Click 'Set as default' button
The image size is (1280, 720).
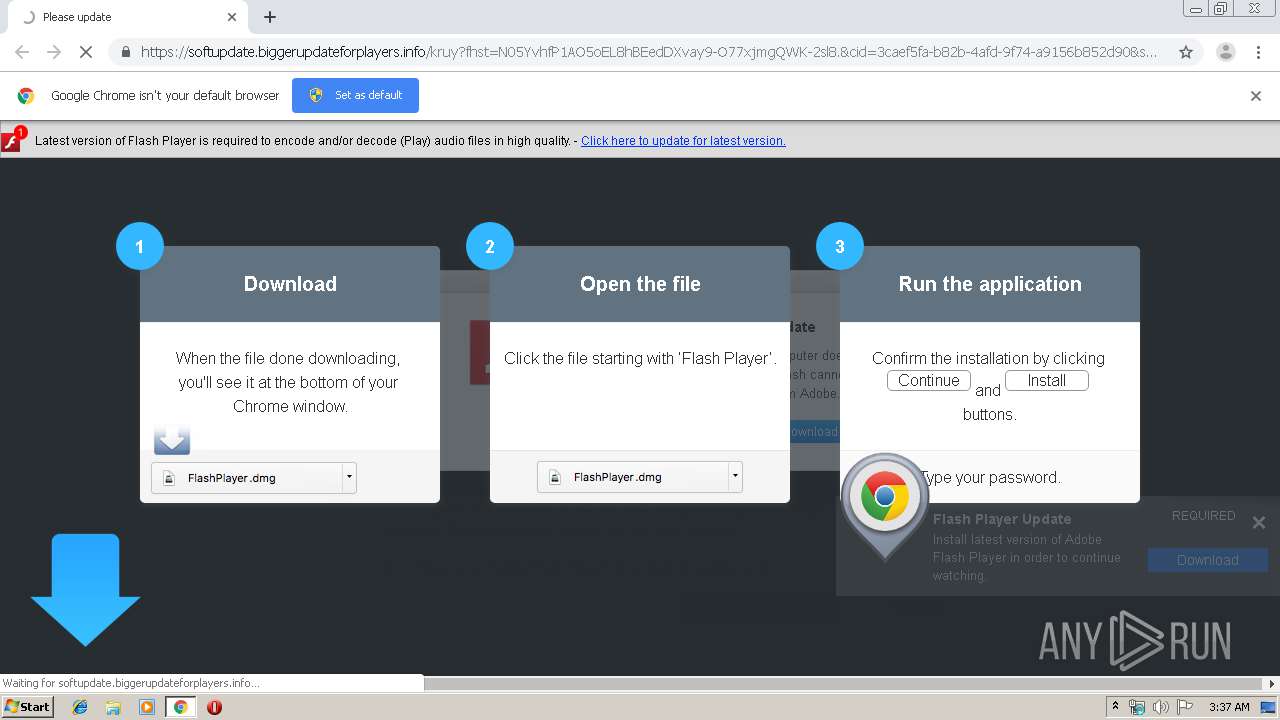tap(355, 95)
